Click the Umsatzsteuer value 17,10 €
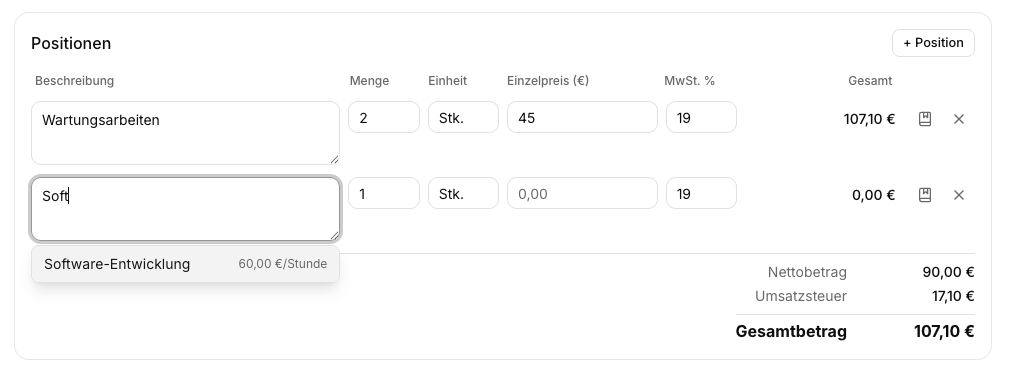The image size is (1010, 382). tap(953, 296)
